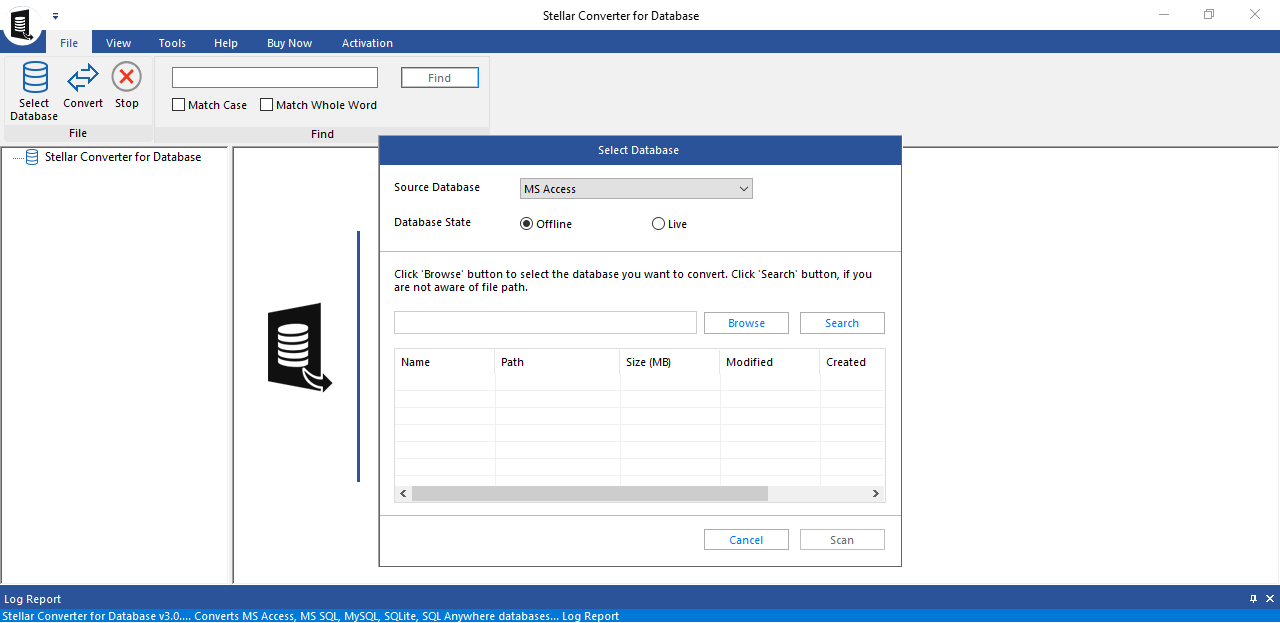Viewport: 1280px width, 623px height.
Task: Sort by the Size (MB) column header
Action: pyautogui.click(x=670, y=362)
